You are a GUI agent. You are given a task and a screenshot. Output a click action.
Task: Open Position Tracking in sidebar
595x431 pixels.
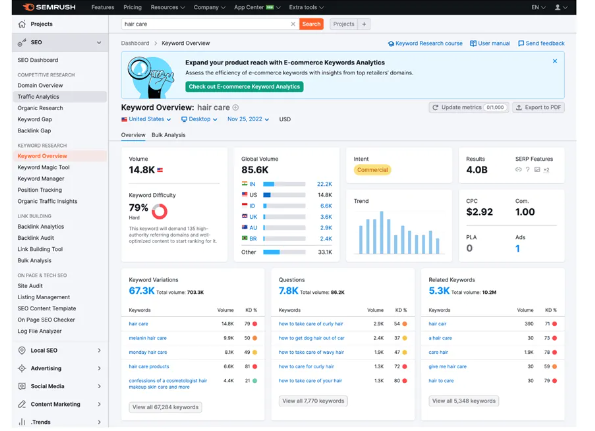click(x=39, y=190)
